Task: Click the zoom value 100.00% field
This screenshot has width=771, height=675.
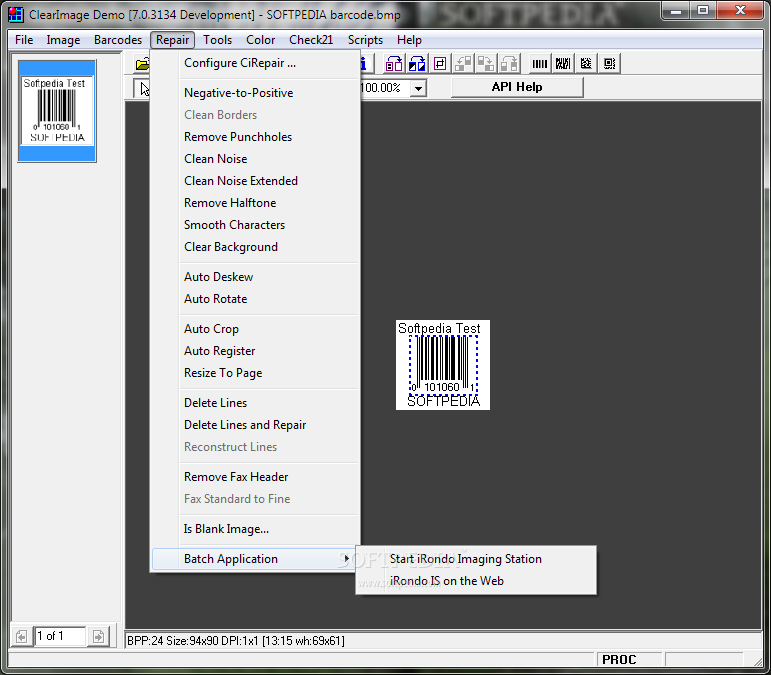Action: (x=385, y=88)
